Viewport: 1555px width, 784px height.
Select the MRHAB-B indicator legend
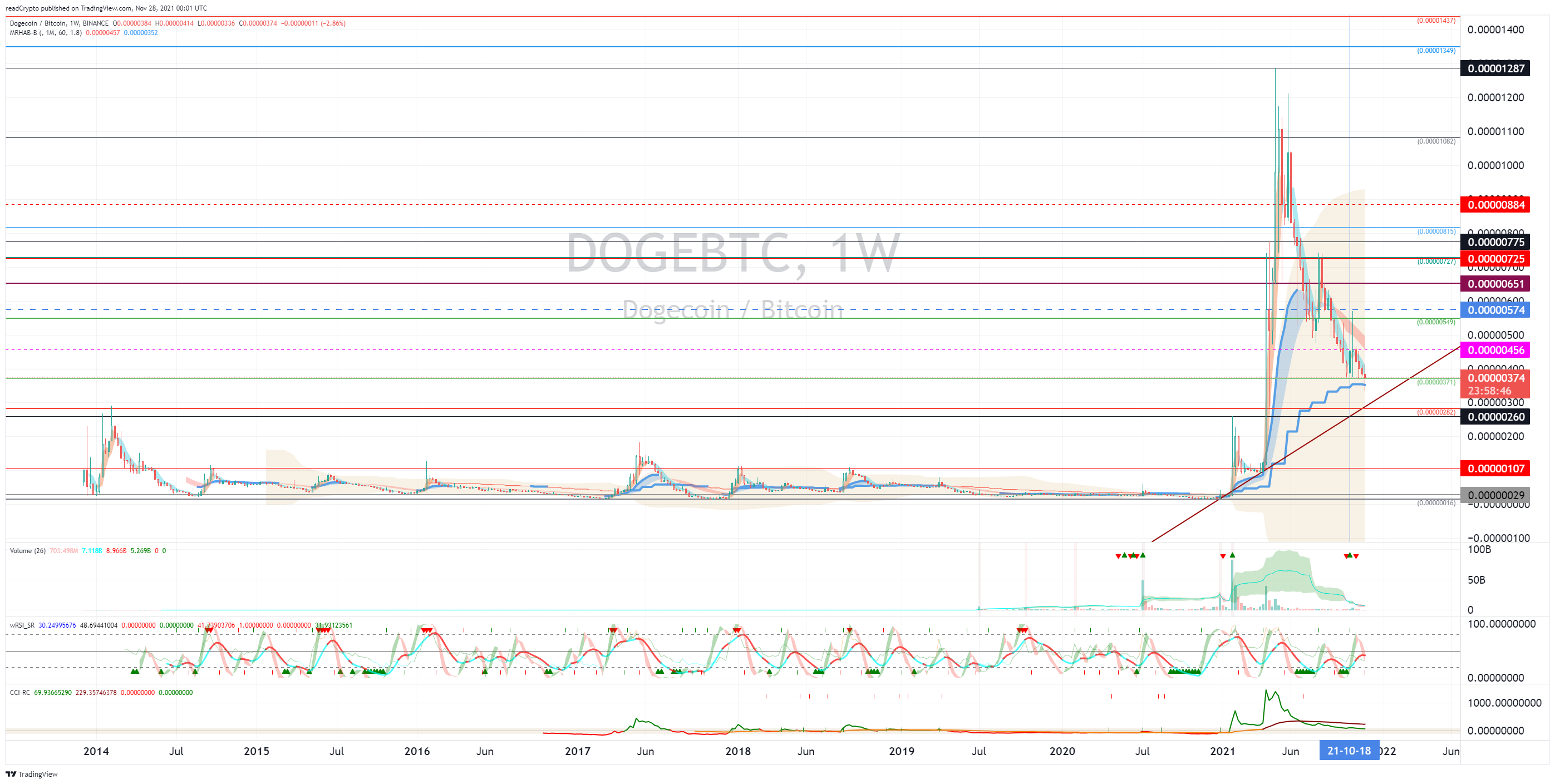click(46, 33)
